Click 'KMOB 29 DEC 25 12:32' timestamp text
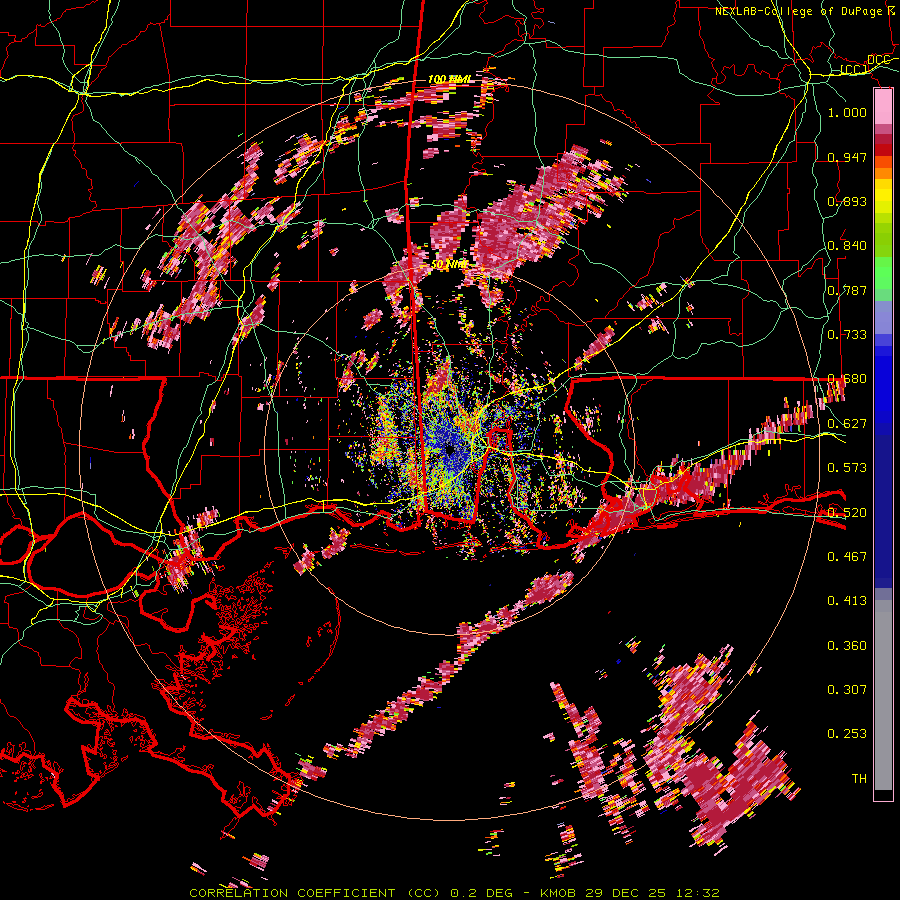Viewport: 900px width, 900px height. (x=630, y=893)
